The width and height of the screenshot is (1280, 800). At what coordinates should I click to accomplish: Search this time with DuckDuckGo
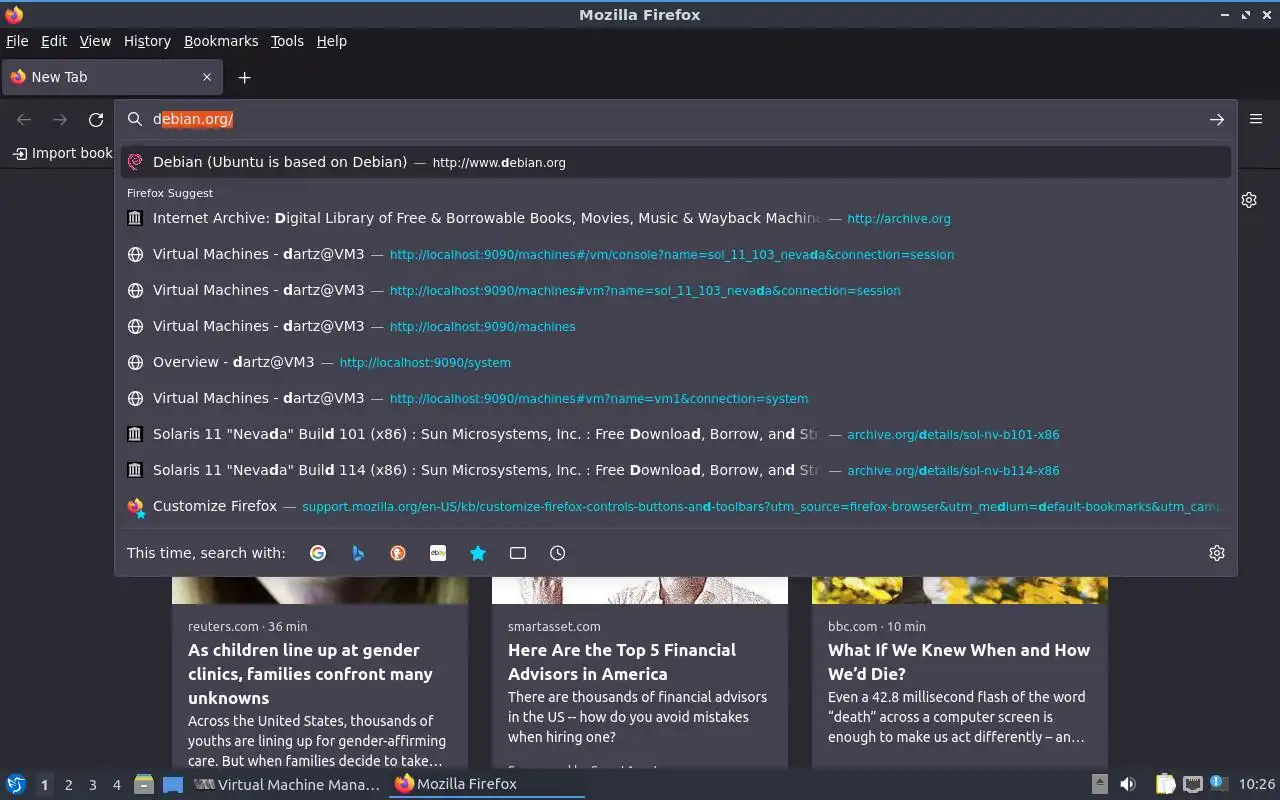(398, 553)
